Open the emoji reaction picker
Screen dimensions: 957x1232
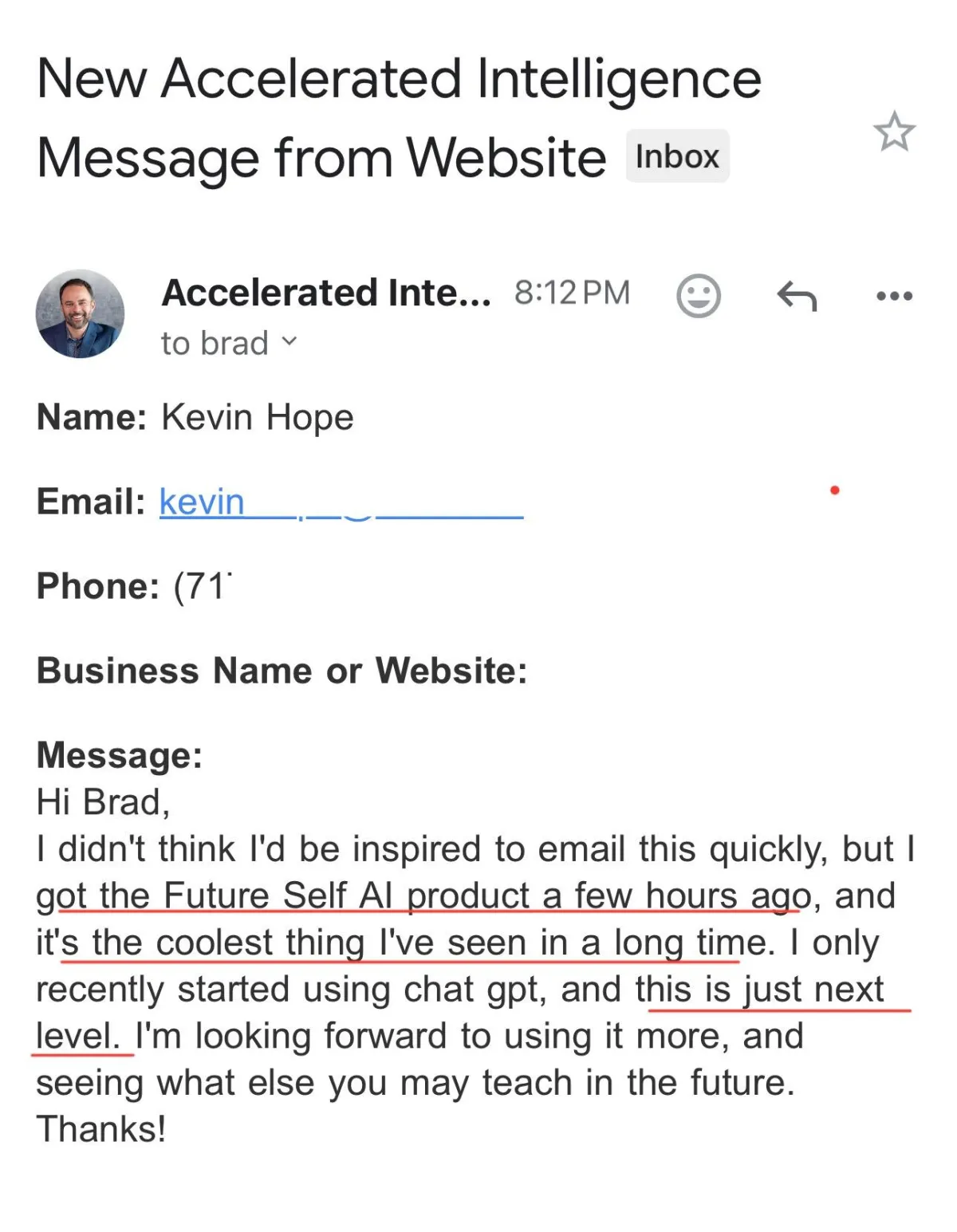[699, 296]
